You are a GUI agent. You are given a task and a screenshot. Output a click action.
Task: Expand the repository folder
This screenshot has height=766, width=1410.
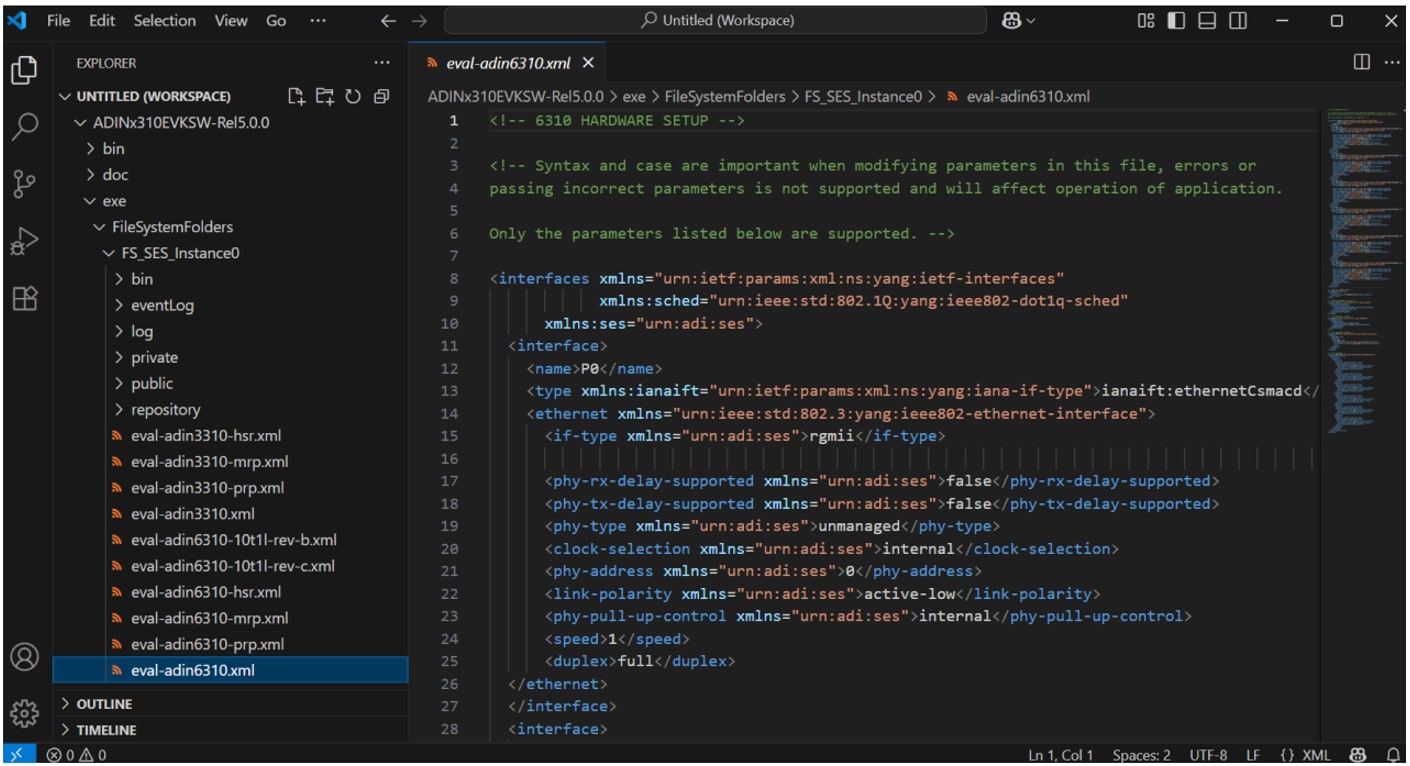165,409
